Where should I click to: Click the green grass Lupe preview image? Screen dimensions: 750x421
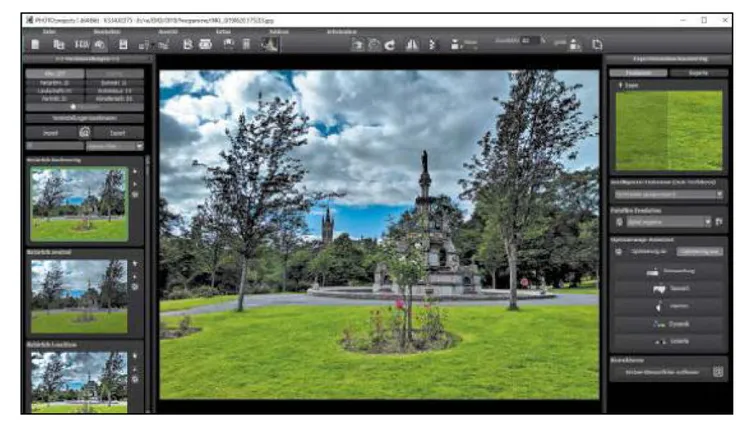[x=669, y=131]
